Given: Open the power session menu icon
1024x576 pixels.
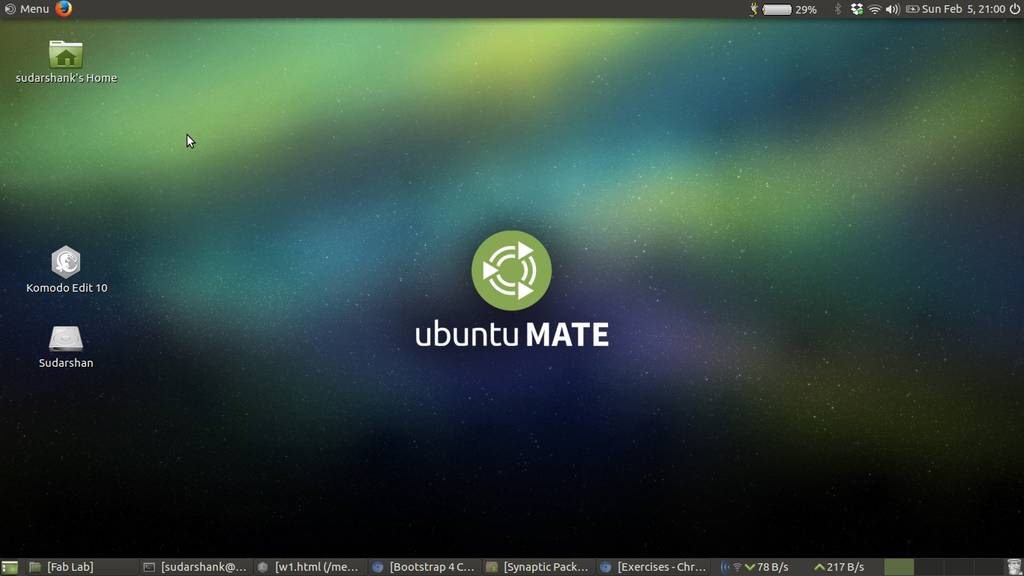Looking at the screenshot, I should (x=1015, y=9).
